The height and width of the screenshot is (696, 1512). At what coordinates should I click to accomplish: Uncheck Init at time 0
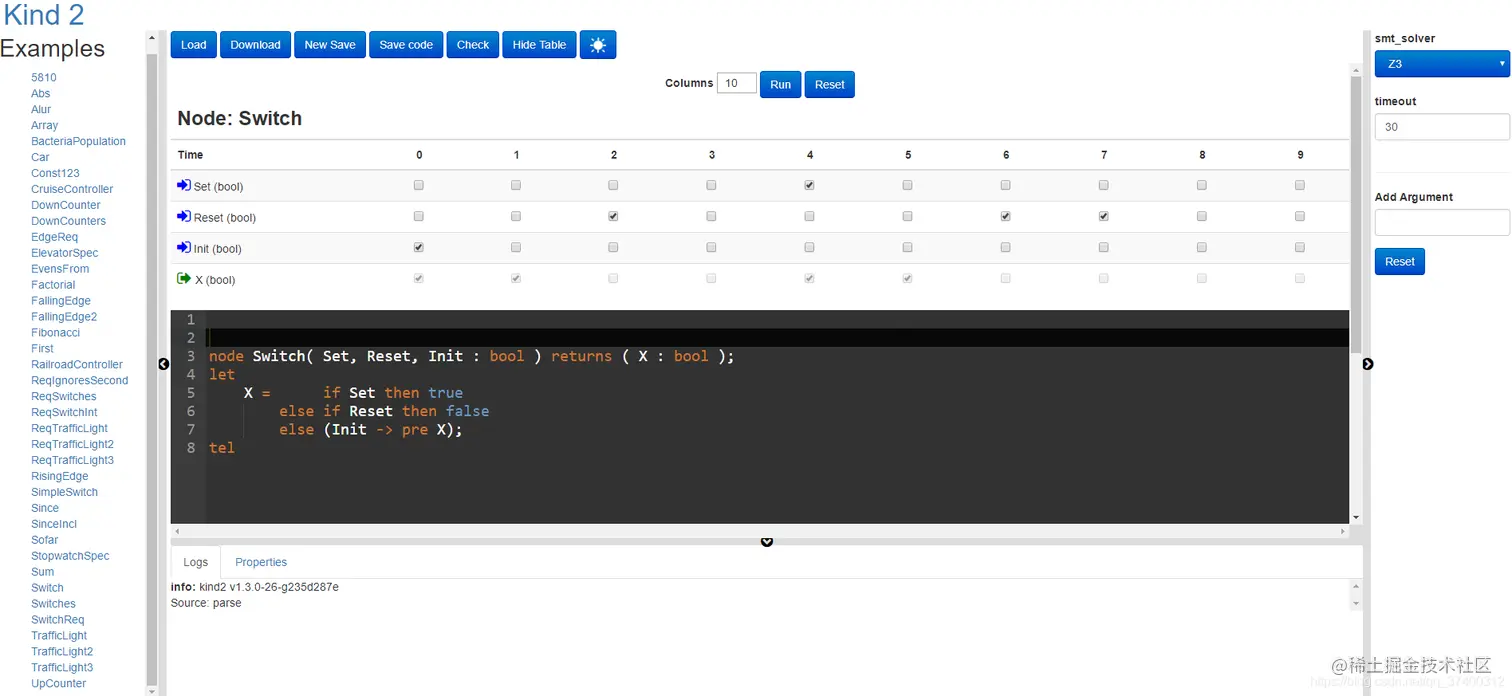[419, 247]
